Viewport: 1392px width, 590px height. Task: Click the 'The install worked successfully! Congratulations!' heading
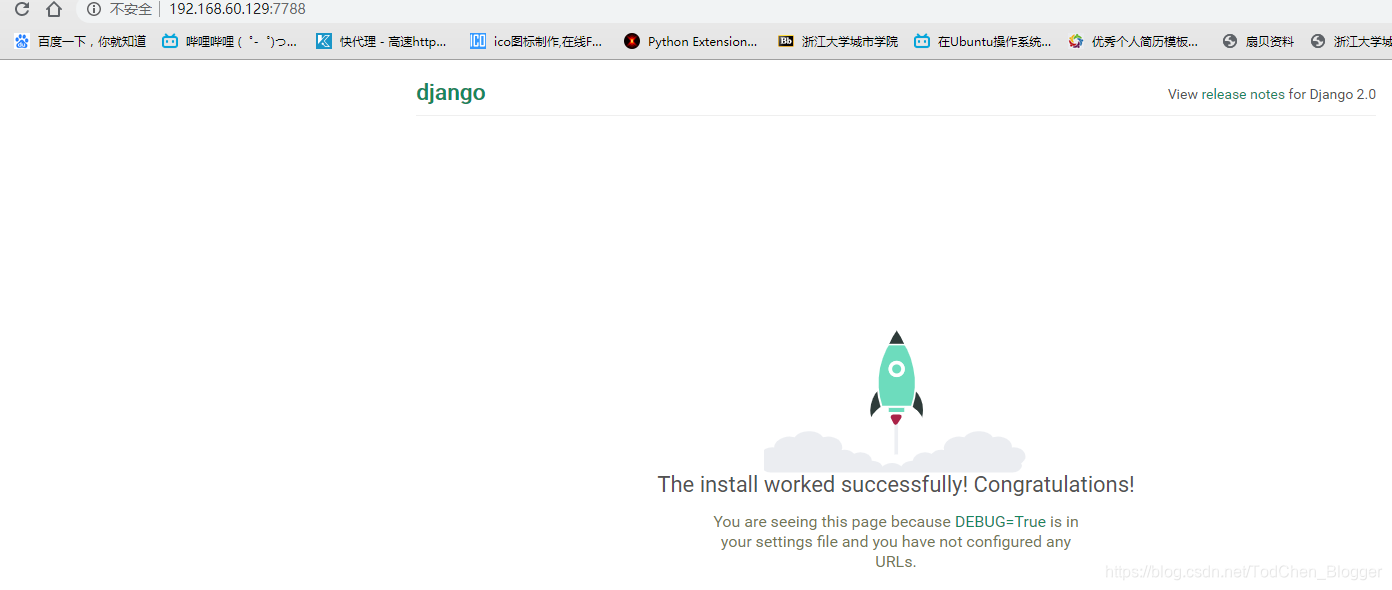pos(896,485)
